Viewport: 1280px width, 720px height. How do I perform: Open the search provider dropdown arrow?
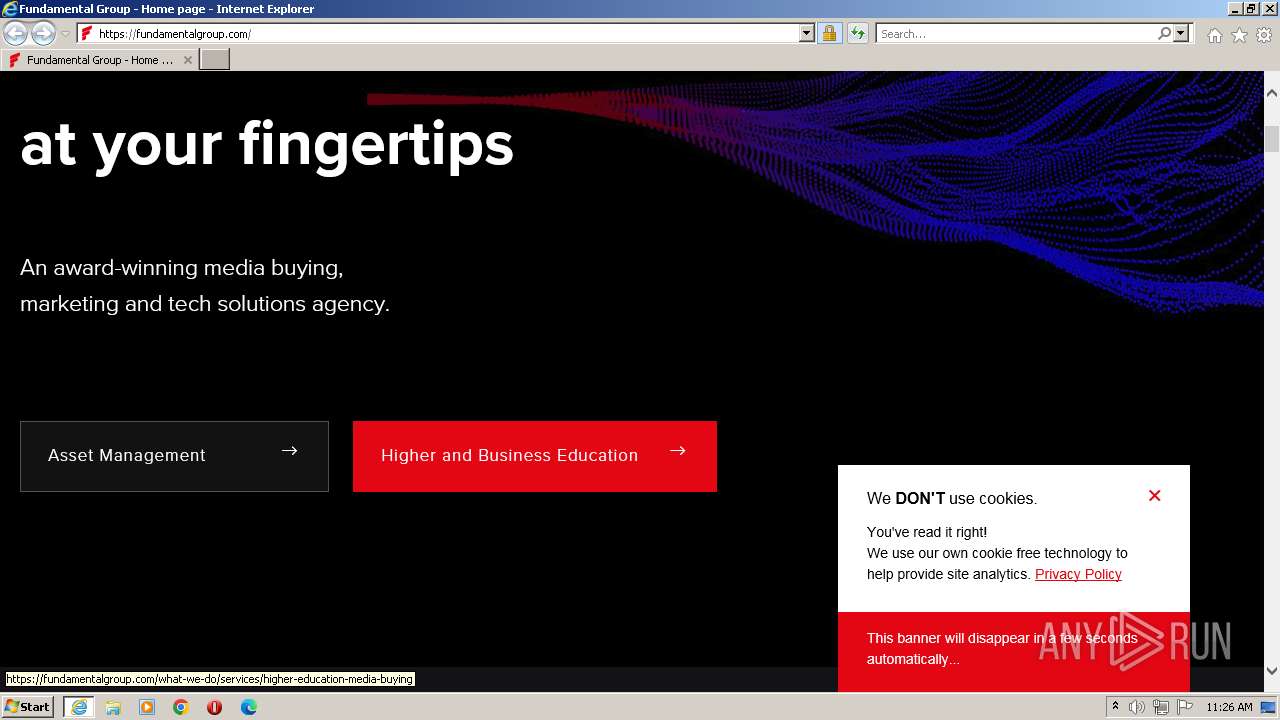click(1181, 33)
